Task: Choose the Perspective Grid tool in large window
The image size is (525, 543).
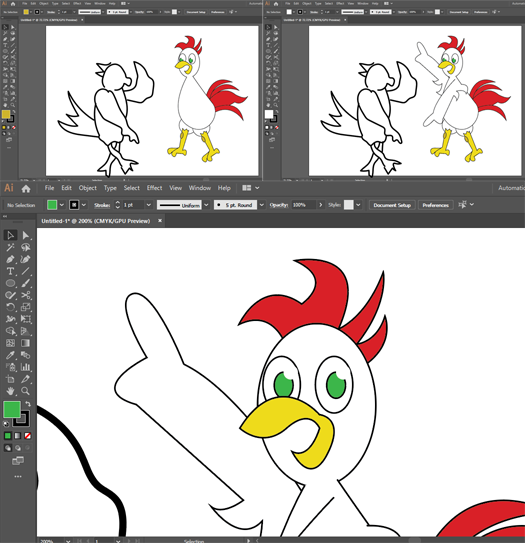Action: click(x=25, y=331)
